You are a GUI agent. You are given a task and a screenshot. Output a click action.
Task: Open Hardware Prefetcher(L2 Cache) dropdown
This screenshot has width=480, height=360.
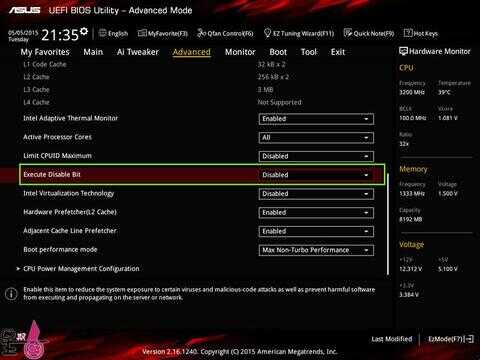pyautogui.click(x=316, y=213)
